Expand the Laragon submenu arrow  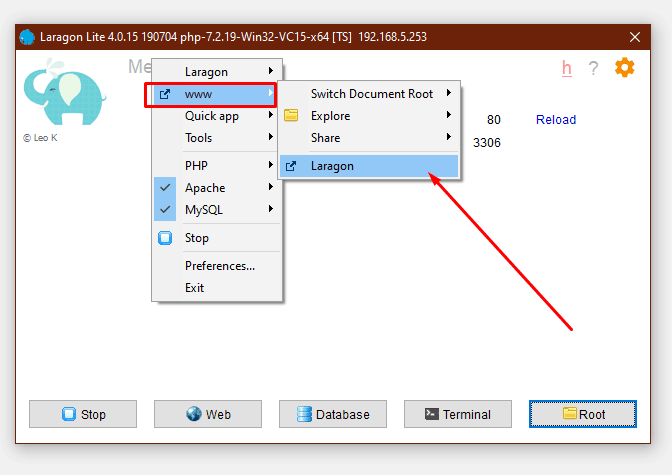(271, 70)
